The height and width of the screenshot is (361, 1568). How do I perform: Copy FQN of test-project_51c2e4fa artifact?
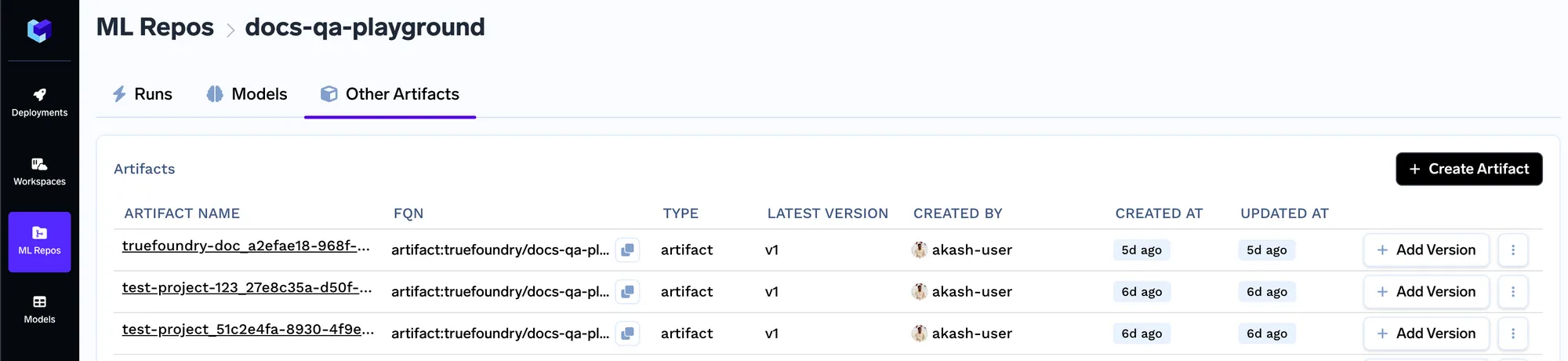(627, 333)
